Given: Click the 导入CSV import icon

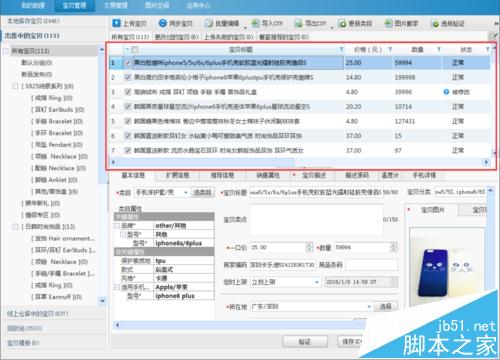Looking at the screenshot, I should coord(255,23).
